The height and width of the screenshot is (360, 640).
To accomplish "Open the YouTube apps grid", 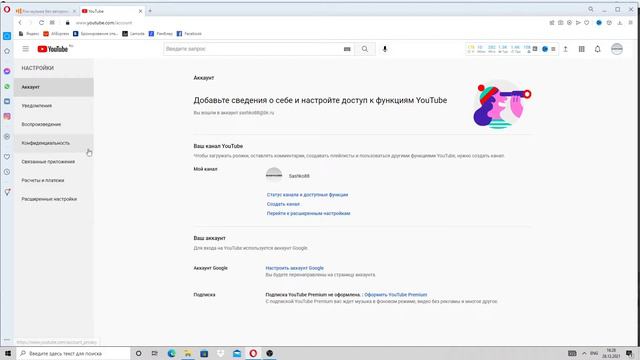I will [582, 49].
